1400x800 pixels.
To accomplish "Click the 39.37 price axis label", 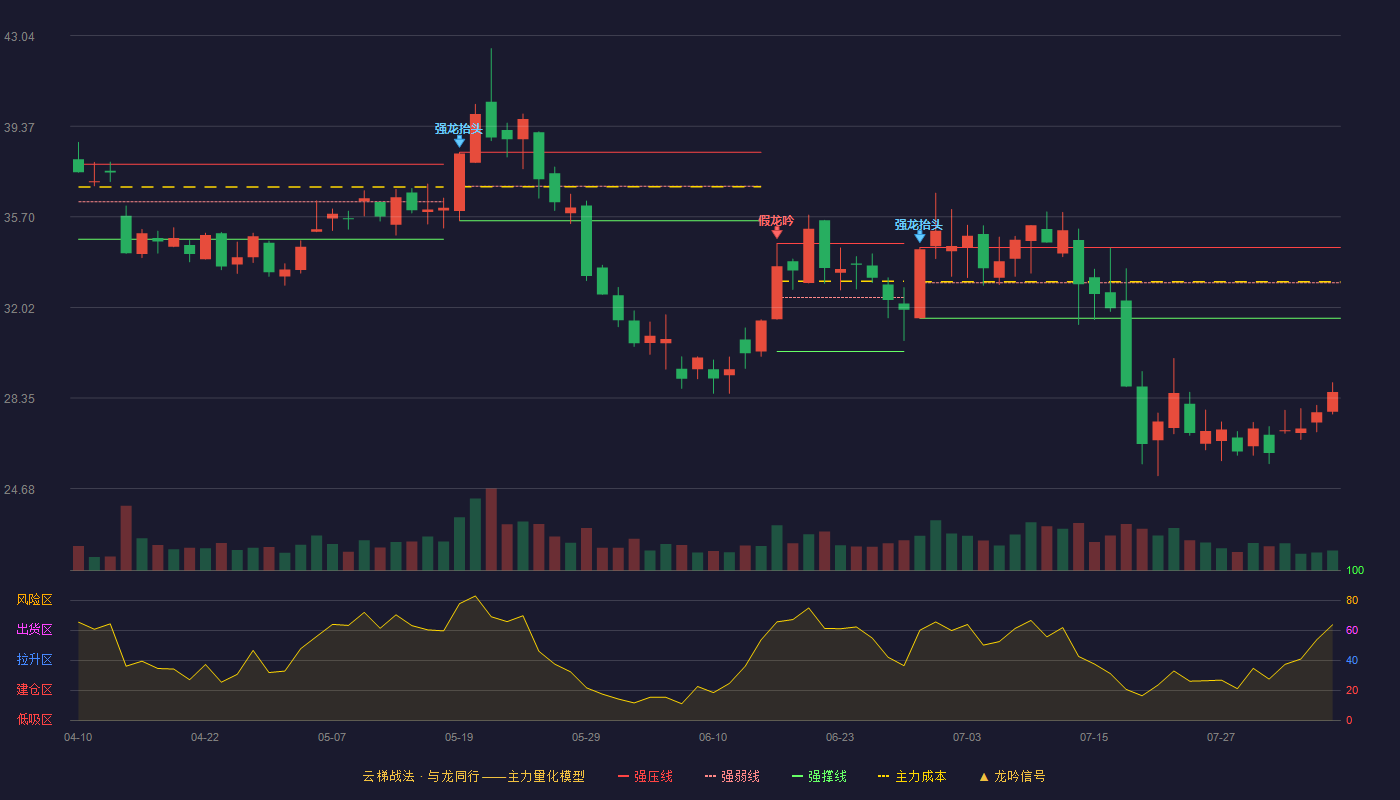I will [x=19, y=128].
